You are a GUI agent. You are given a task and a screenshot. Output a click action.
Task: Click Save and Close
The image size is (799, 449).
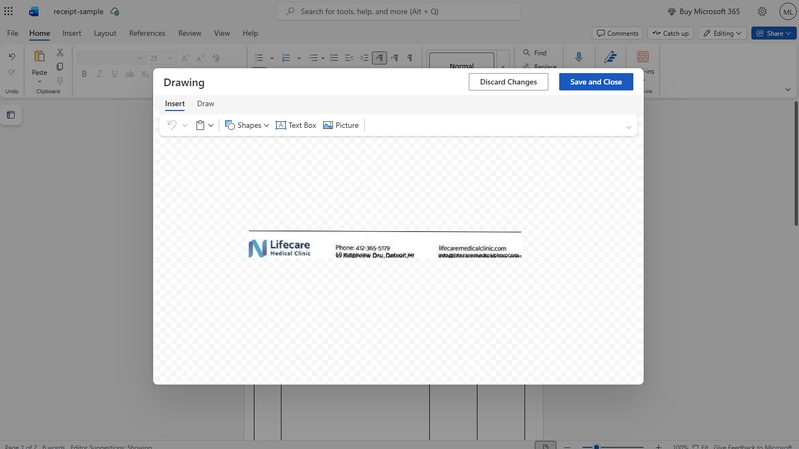(x=596, y=82)
